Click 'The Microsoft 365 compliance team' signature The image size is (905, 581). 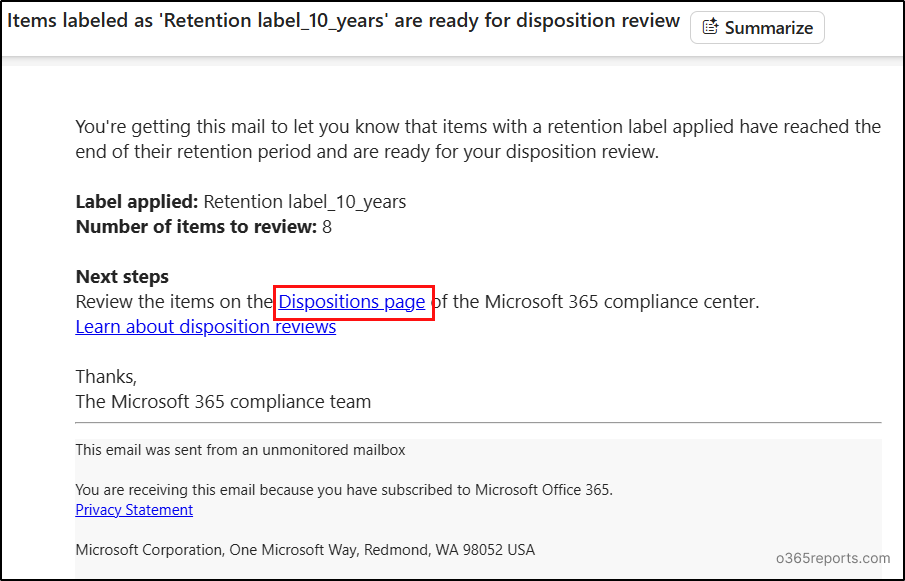tap(223, 402)
